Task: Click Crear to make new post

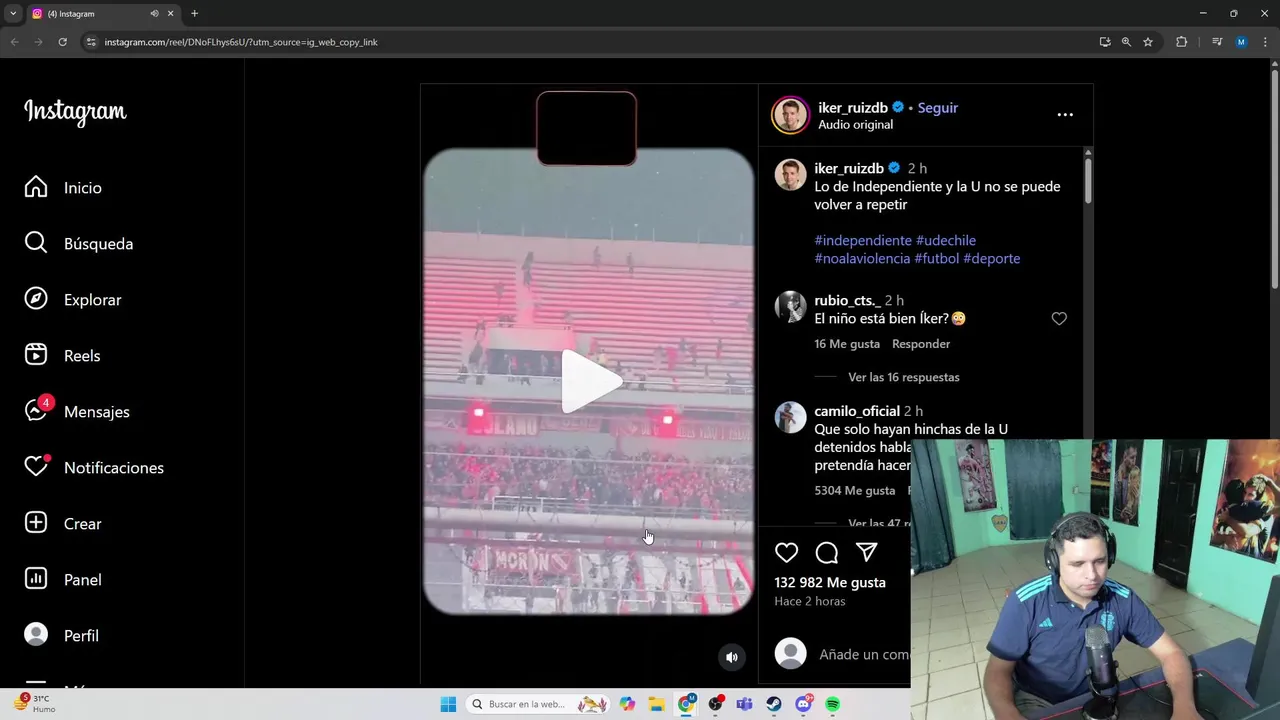Action: (63, 524)
